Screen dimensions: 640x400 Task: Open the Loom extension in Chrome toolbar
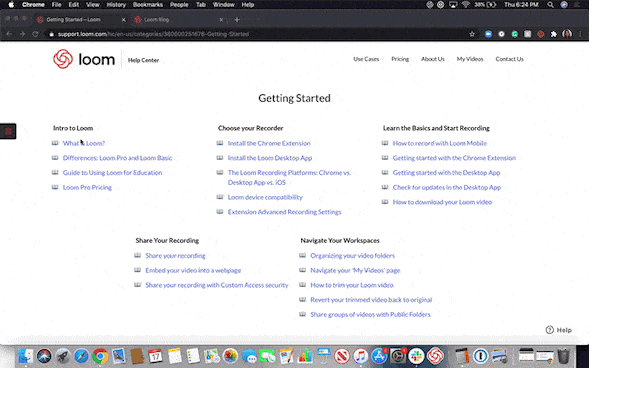pos(540,34)
